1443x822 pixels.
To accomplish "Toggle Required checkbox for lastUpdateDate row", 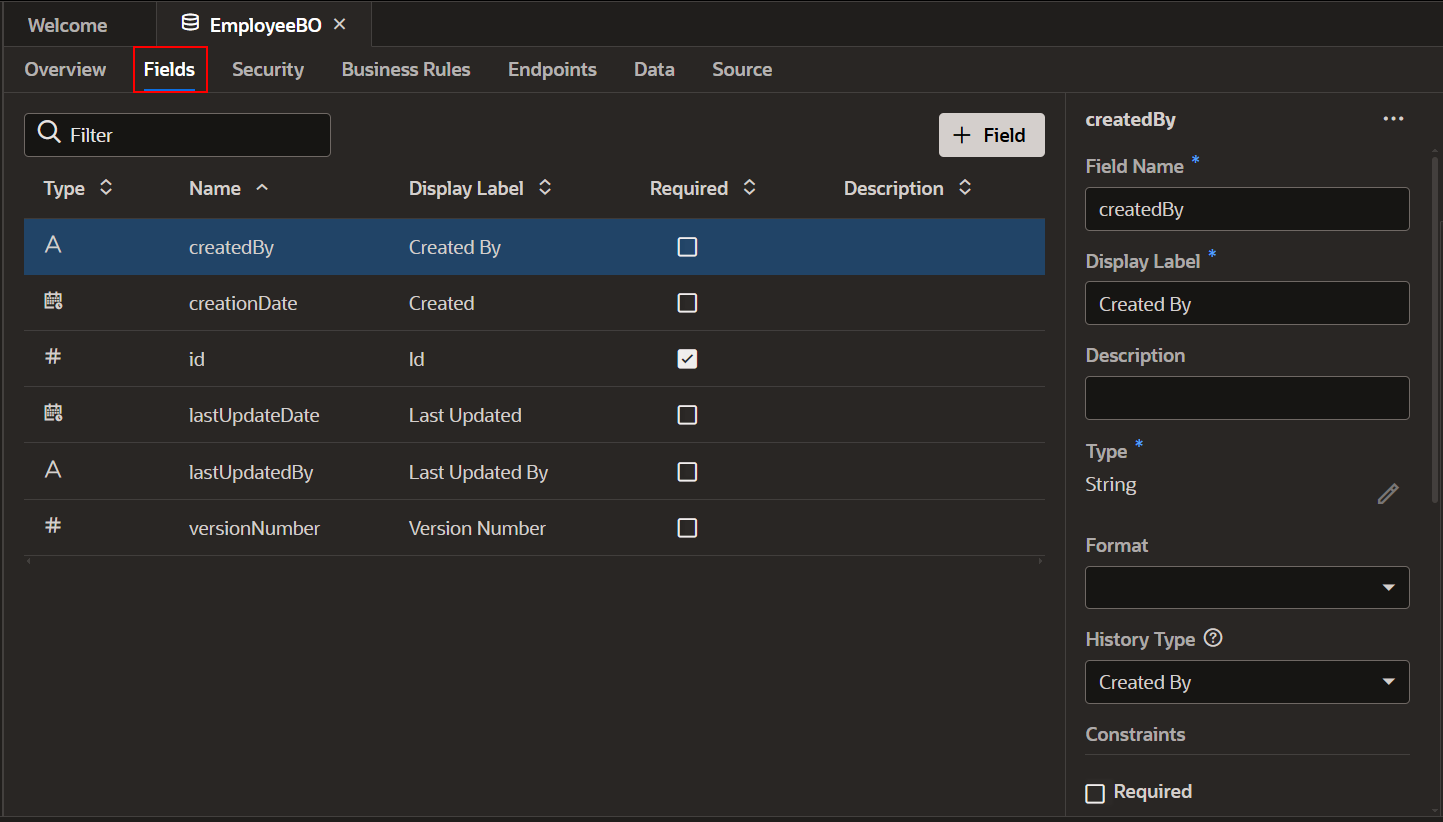I will pyautogui.click(x=687, y=415).
